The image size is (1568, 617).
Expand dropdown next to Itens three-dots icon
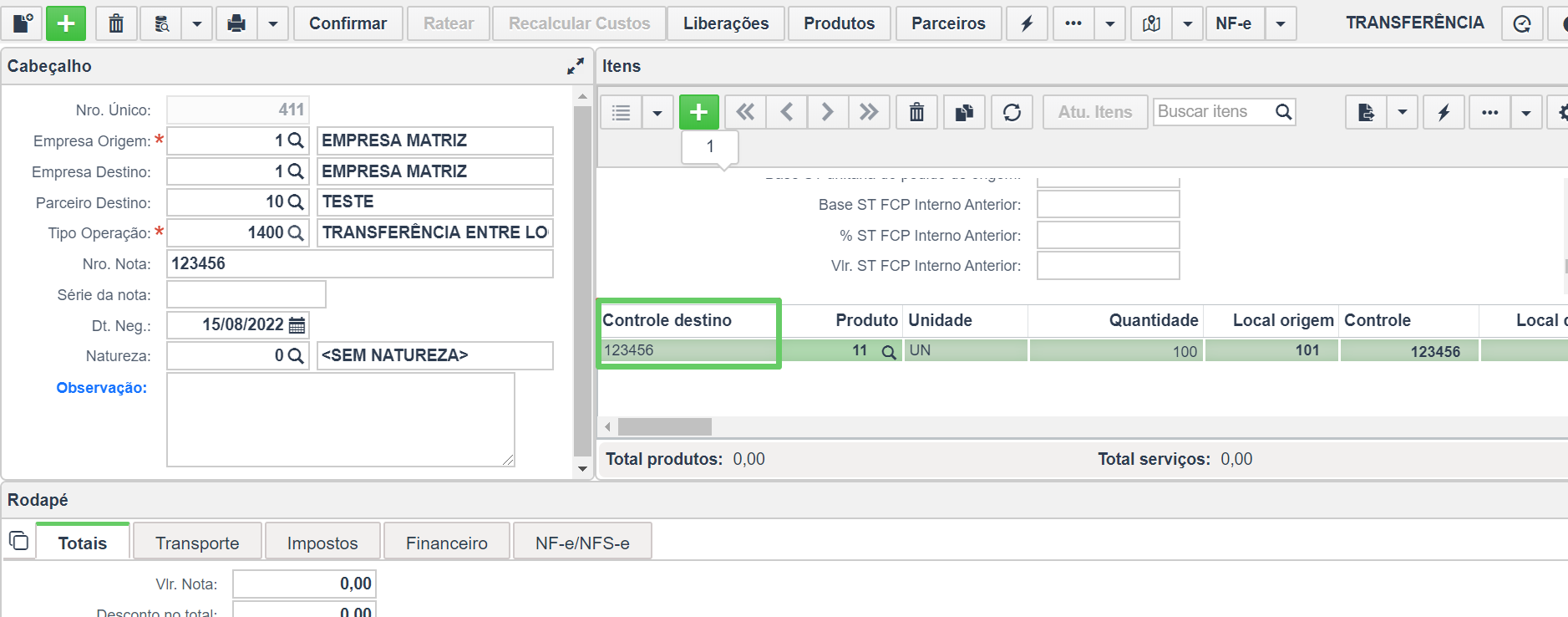coord(1526,112)
